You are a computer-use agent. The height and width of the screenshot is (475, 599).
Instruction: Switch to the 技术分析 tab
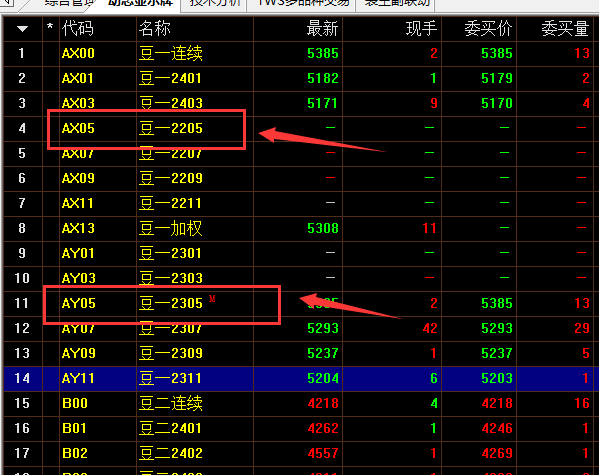click(214, 3)
